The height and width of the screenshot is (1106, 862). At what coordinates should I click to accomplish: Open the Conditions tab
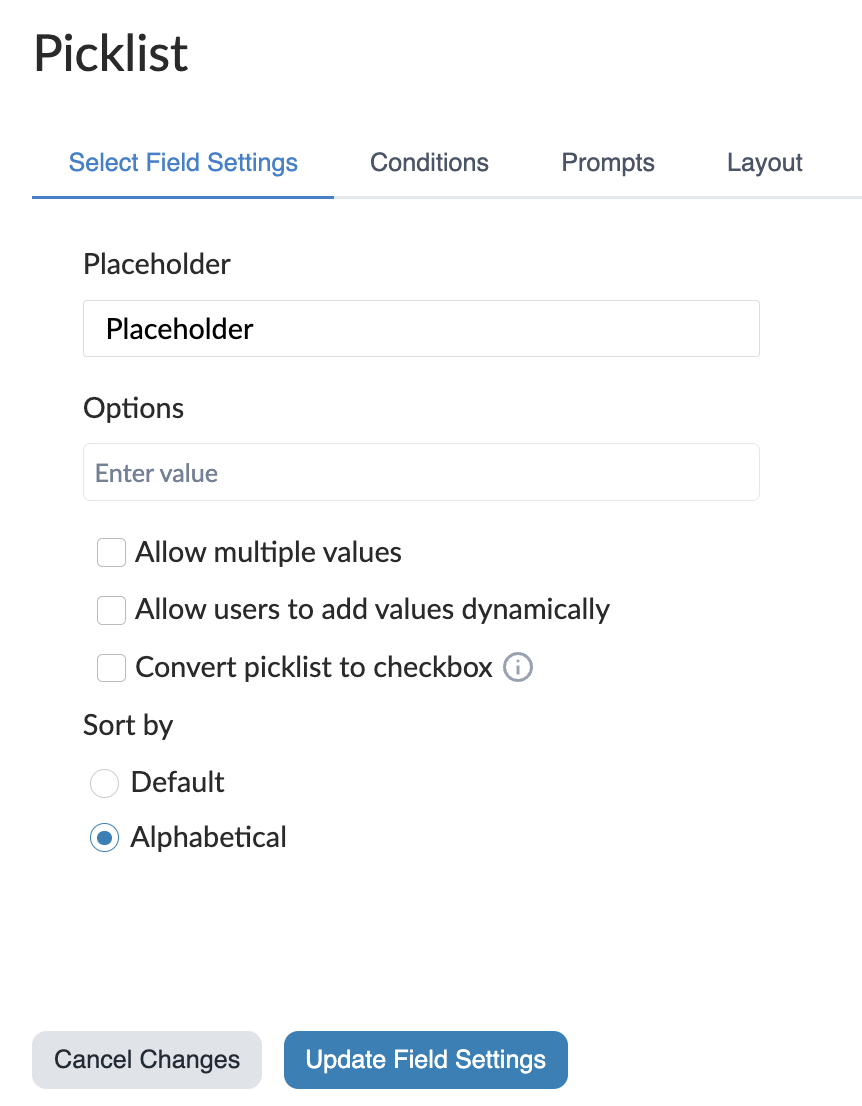429,163
